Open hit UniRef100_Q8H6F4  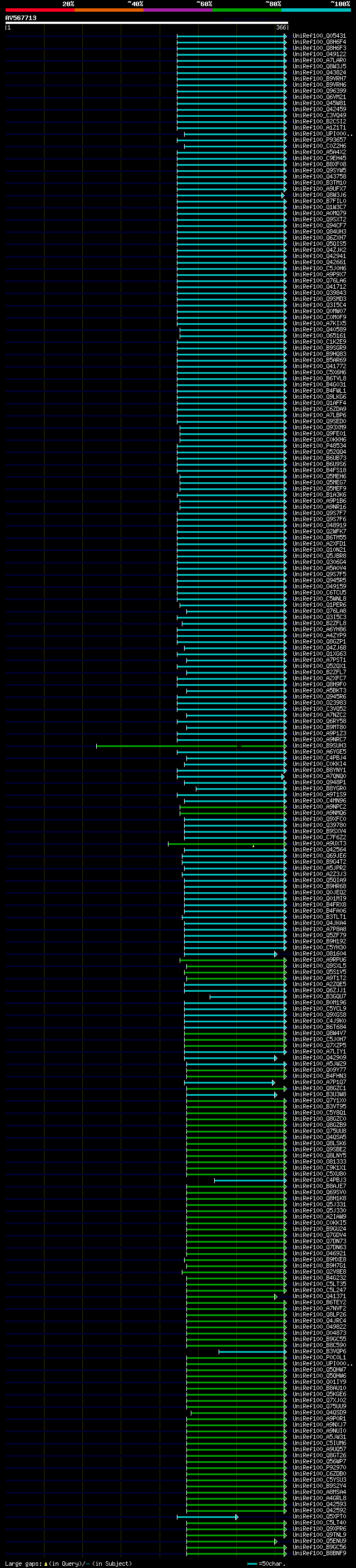(x=319, y=42)
